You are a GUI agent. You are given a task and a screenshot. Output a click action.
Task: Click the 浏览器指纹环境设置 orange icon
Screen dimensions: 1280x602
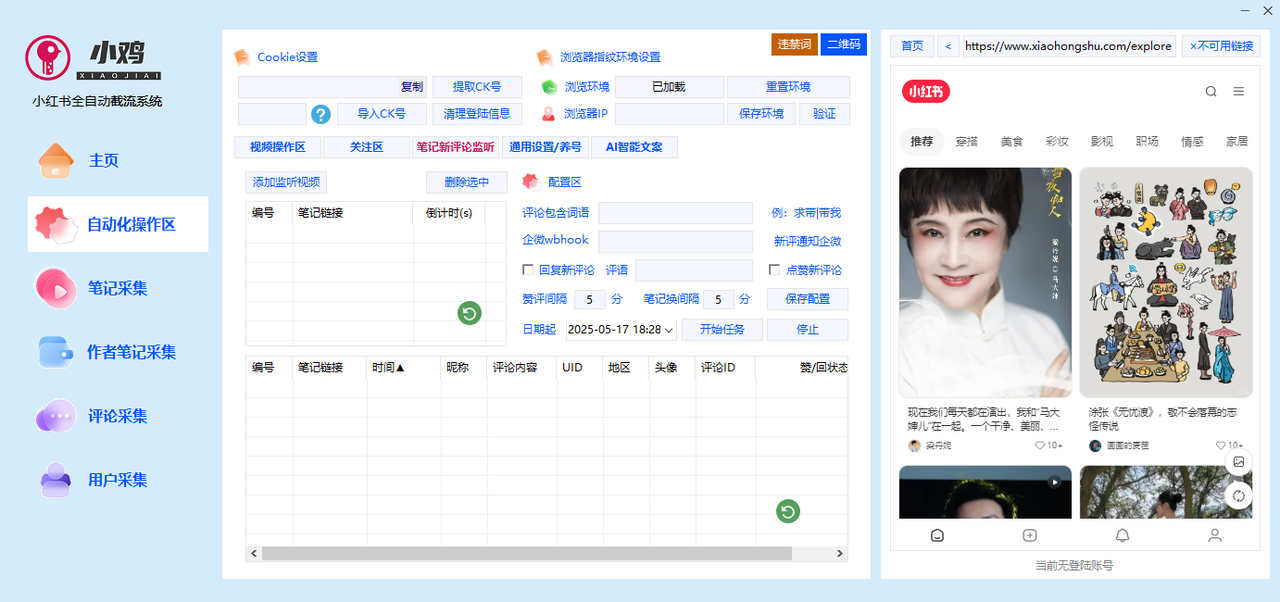click(544, 57)
